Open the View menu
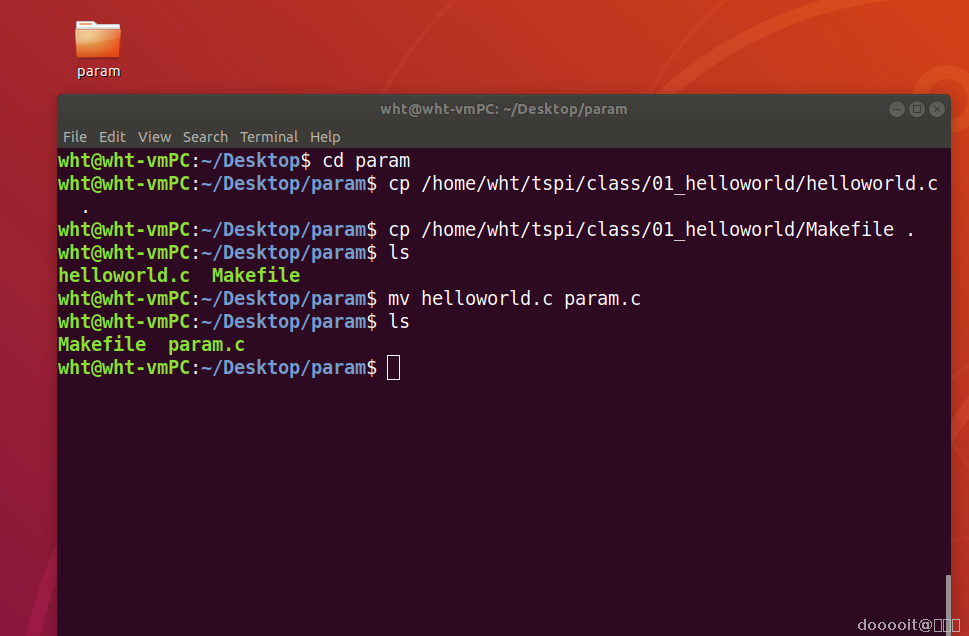This screenshot has height=636, width=969. point(154,137)
